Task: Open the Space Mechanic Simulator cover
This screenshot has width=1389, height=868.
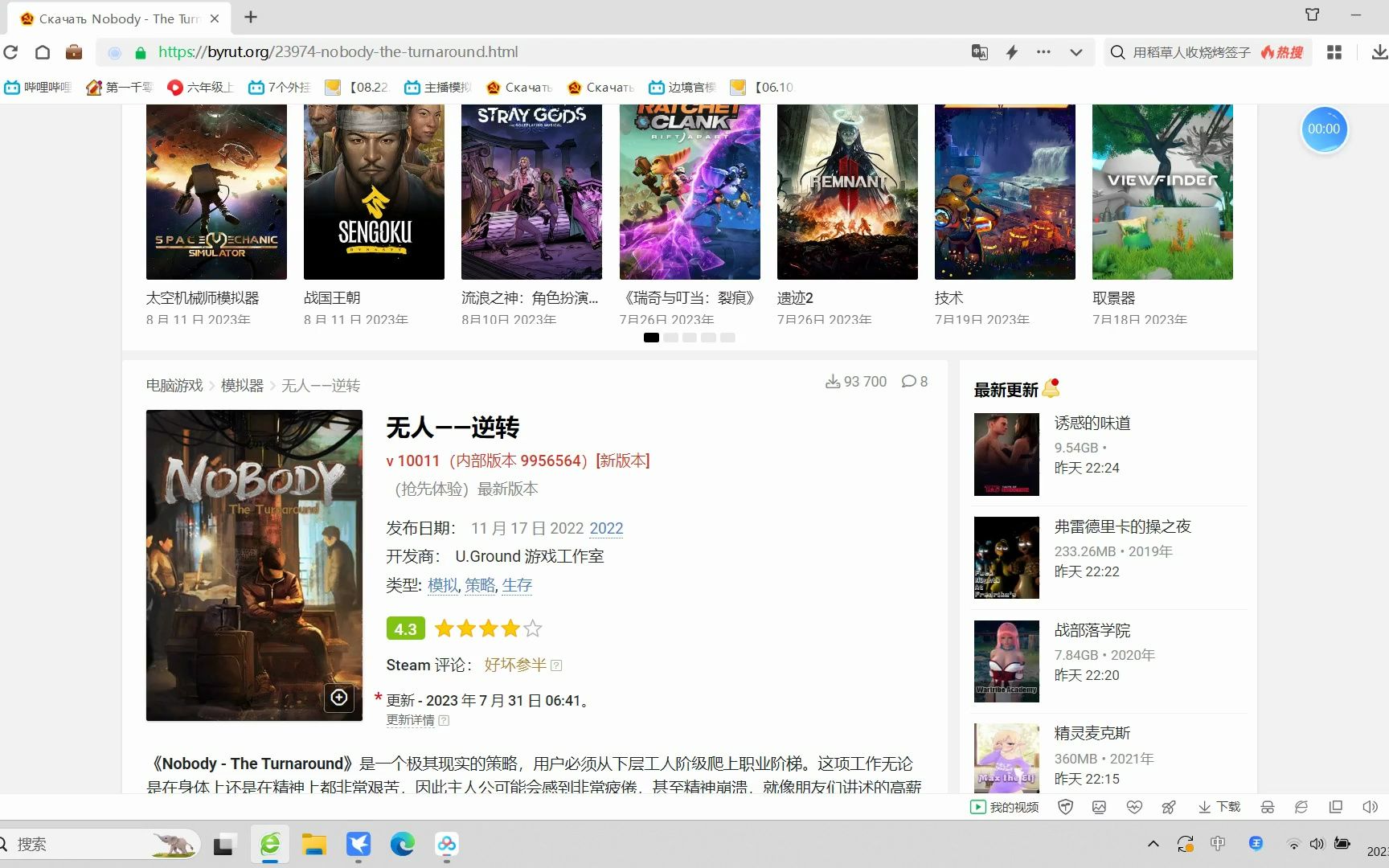Action: pos(216,191)
